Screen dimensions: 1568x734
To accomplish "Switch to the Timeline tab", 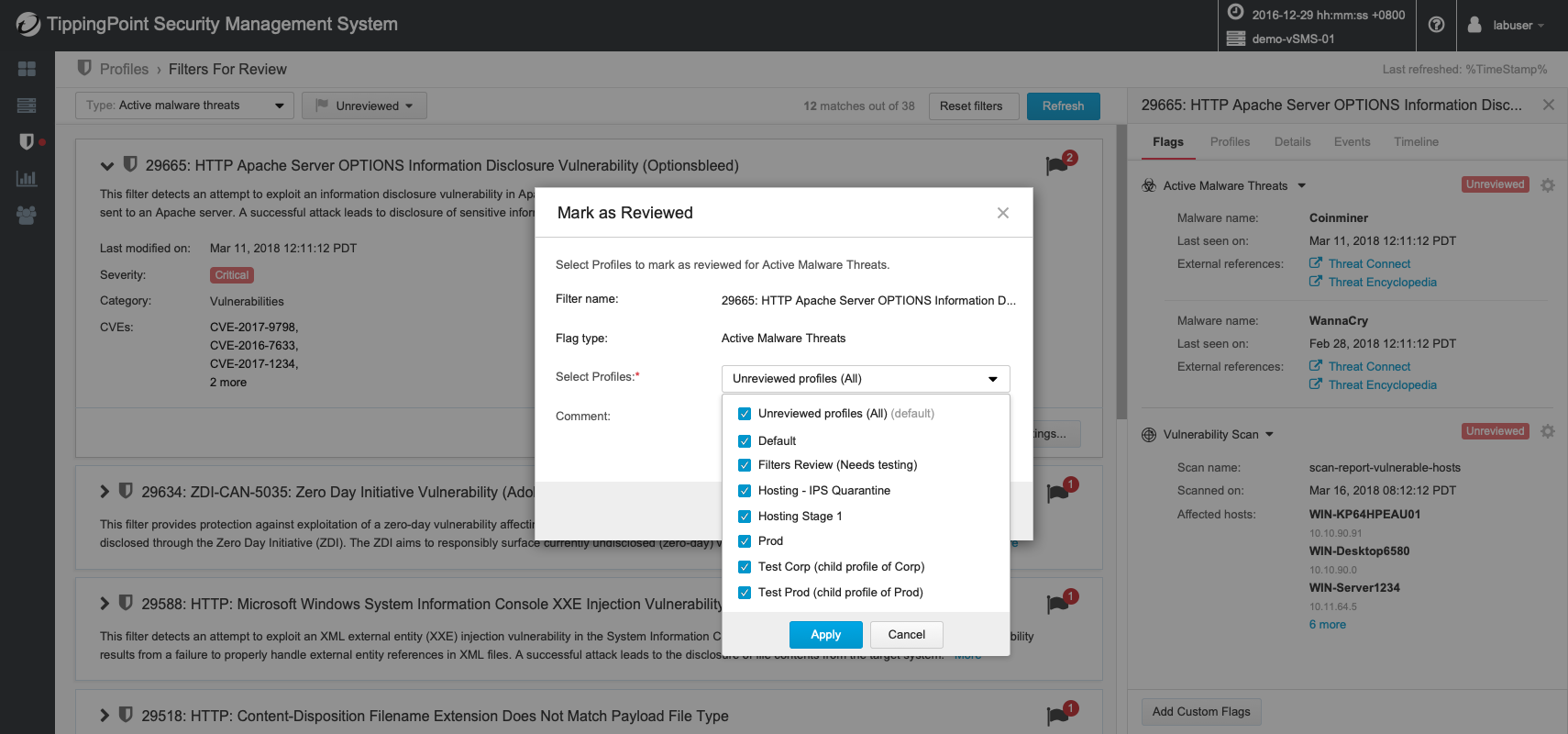I will click(1416, 142).
